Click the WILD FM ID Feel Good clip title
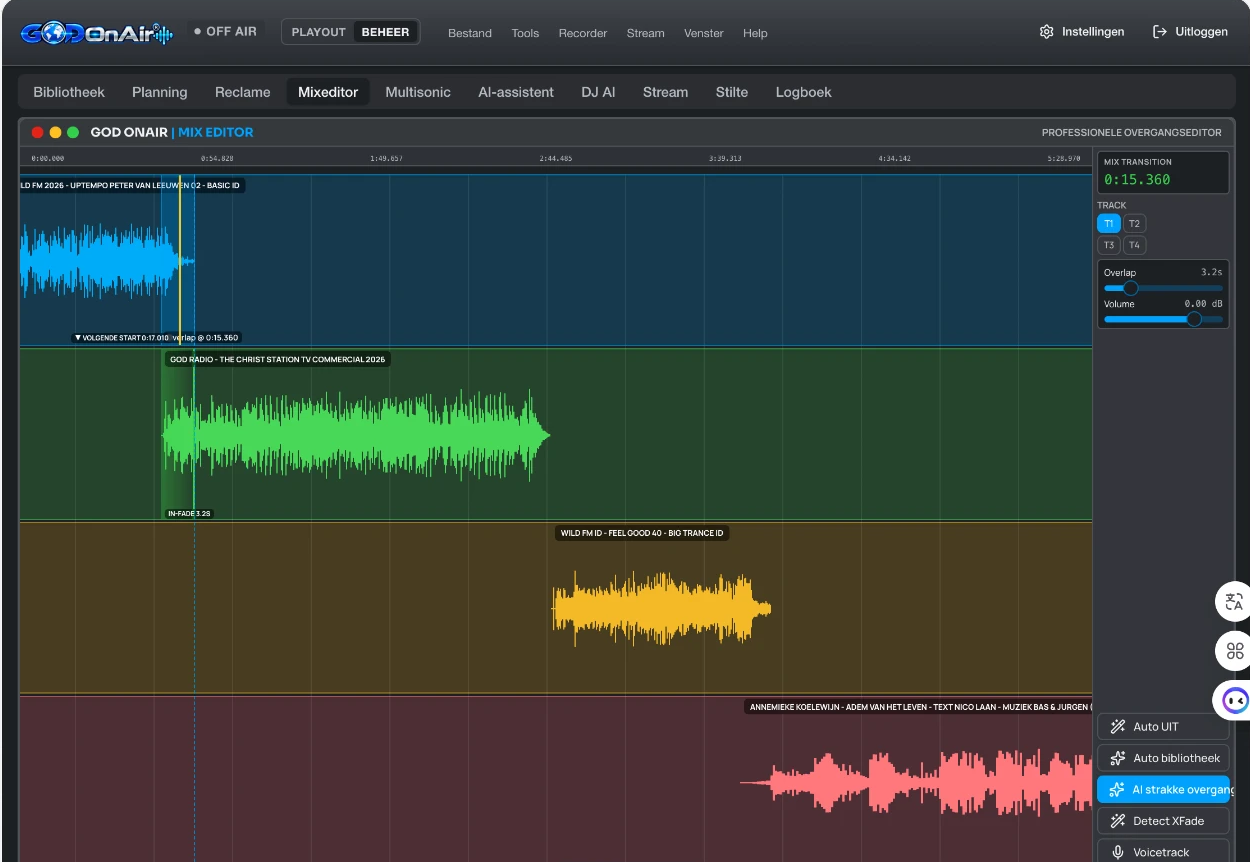The height and width of the screenshot is (862, 1250). point(642,533)
